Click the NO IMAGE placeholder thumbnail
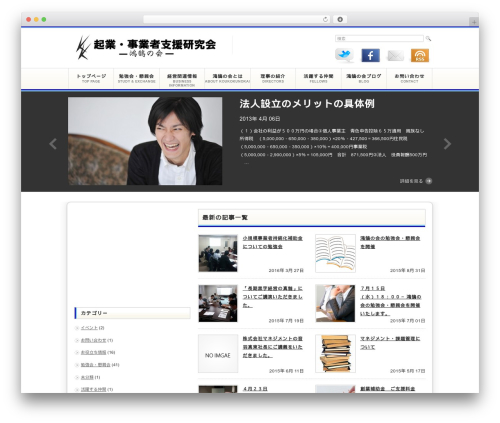The image size is (500, 423). pos(218,354)
